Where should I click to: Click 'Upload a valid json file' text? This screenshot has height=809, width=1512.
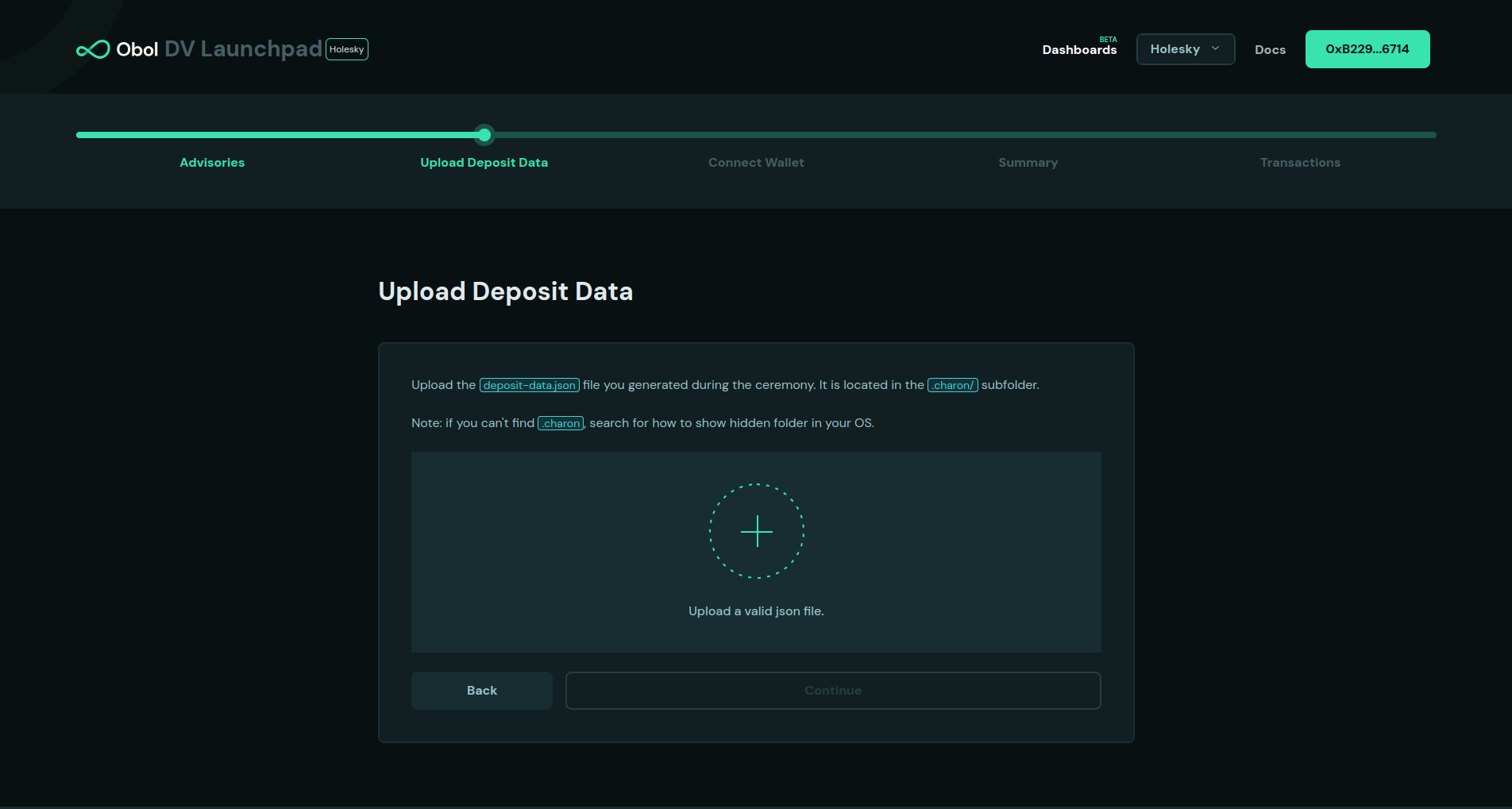tap(756, 611)
